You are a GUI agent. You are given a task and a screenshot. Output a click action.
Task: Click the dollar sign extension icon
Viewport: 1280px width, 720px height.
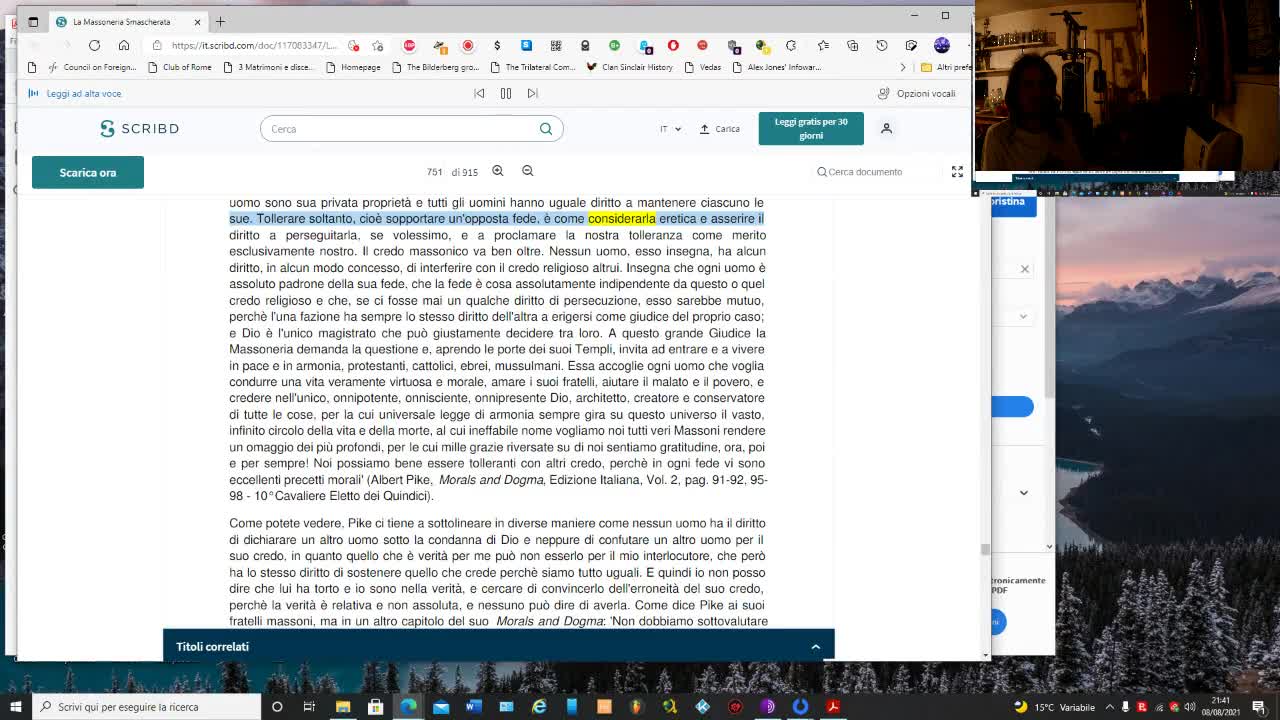(x=497, y=45)
